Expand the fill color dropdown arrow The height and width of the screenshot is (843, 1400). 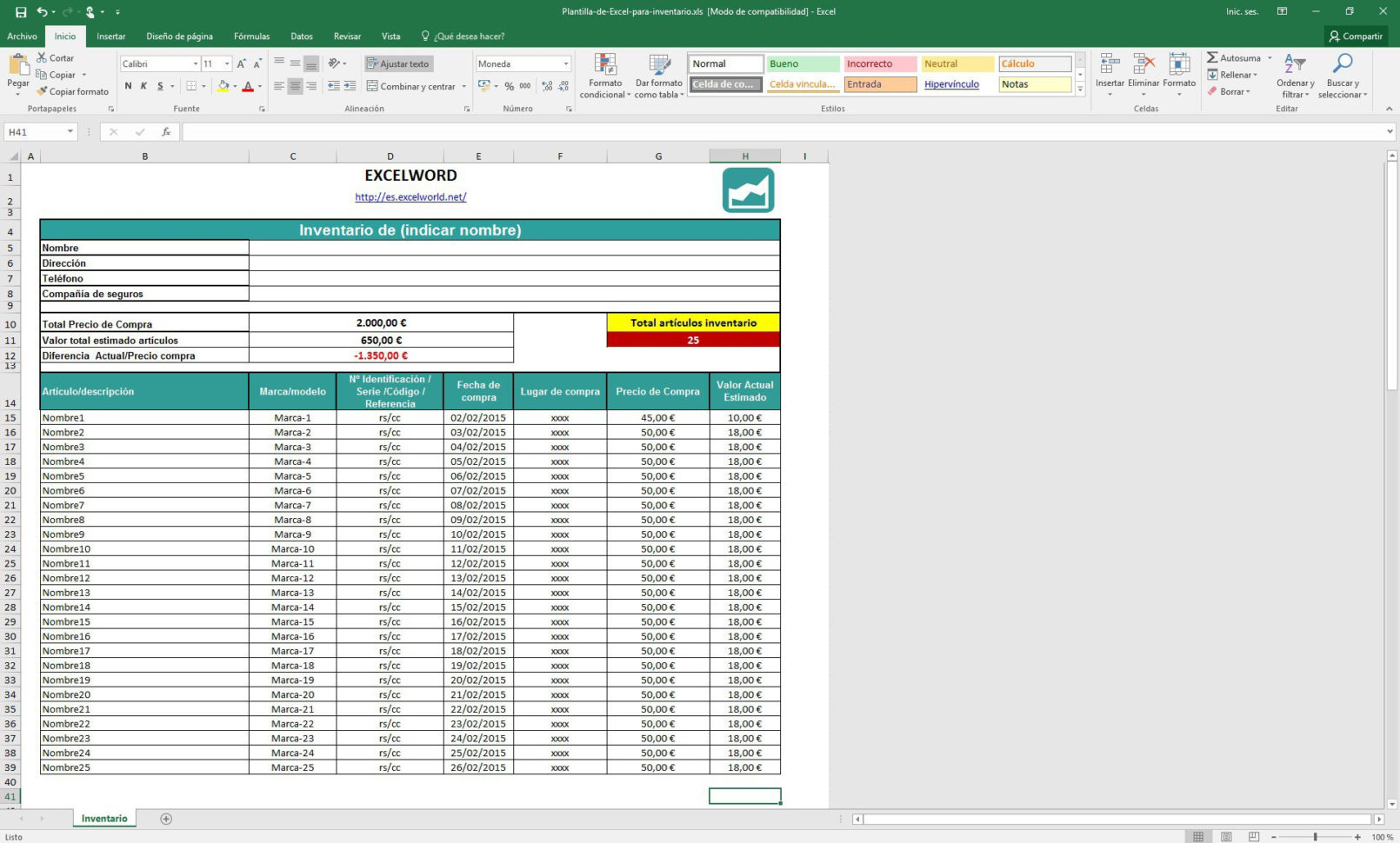pos(234,86)
